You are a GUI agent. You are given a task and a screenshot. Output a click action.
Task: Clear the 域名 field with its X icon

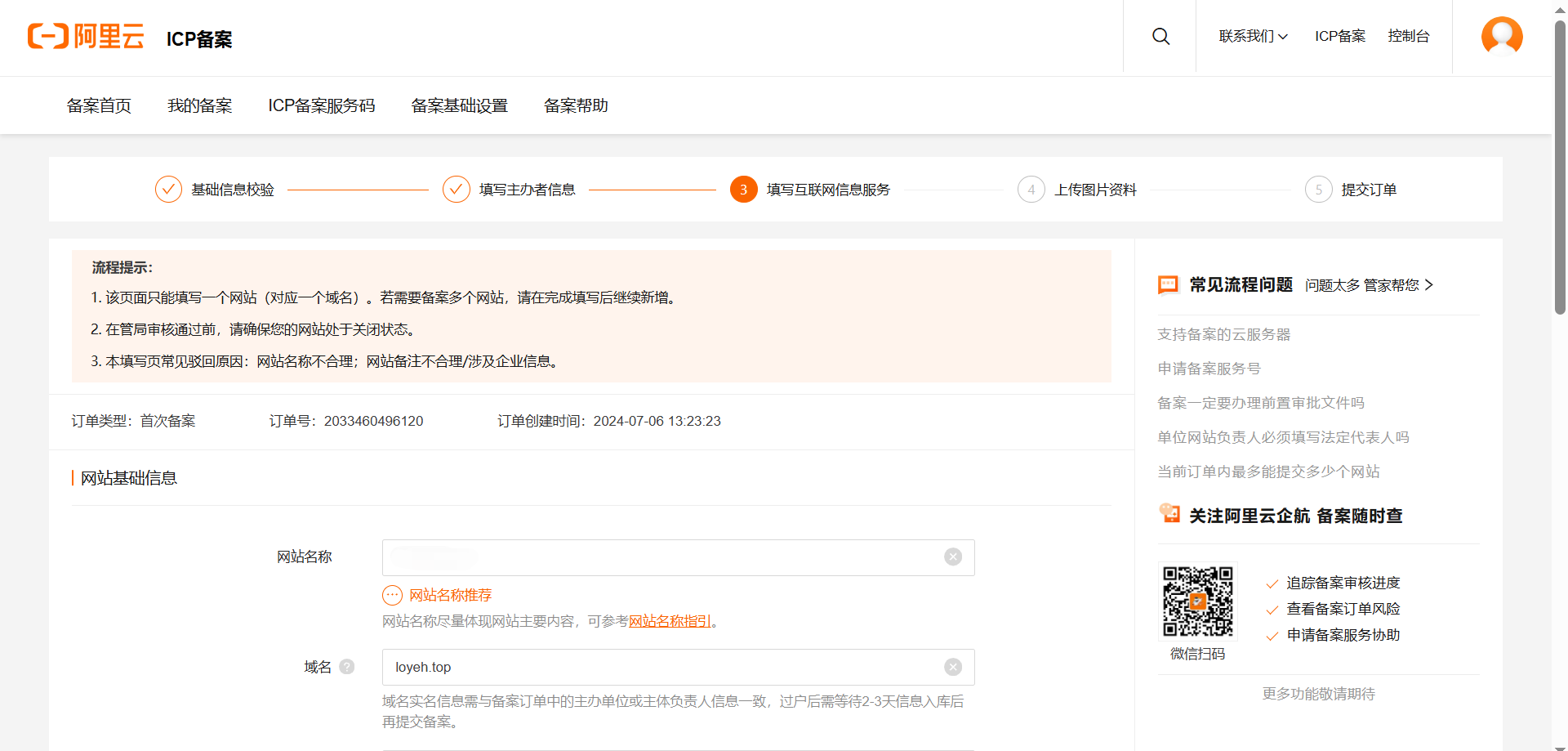click(952, 667)
